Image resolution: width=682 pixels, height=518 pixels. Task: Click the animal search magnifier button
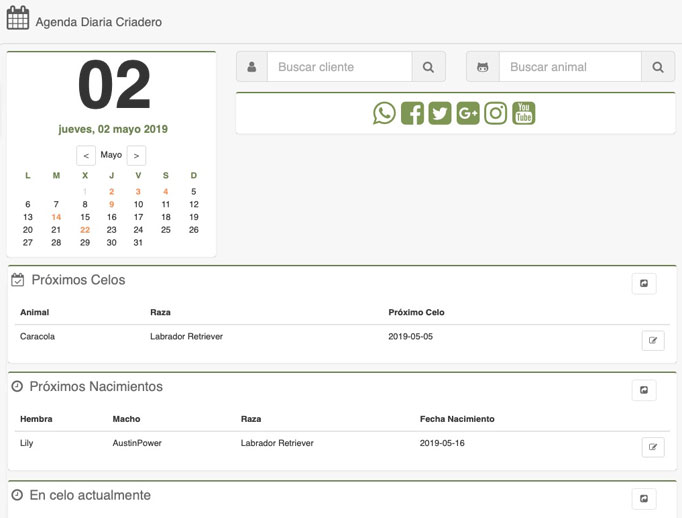pos(657,67)
